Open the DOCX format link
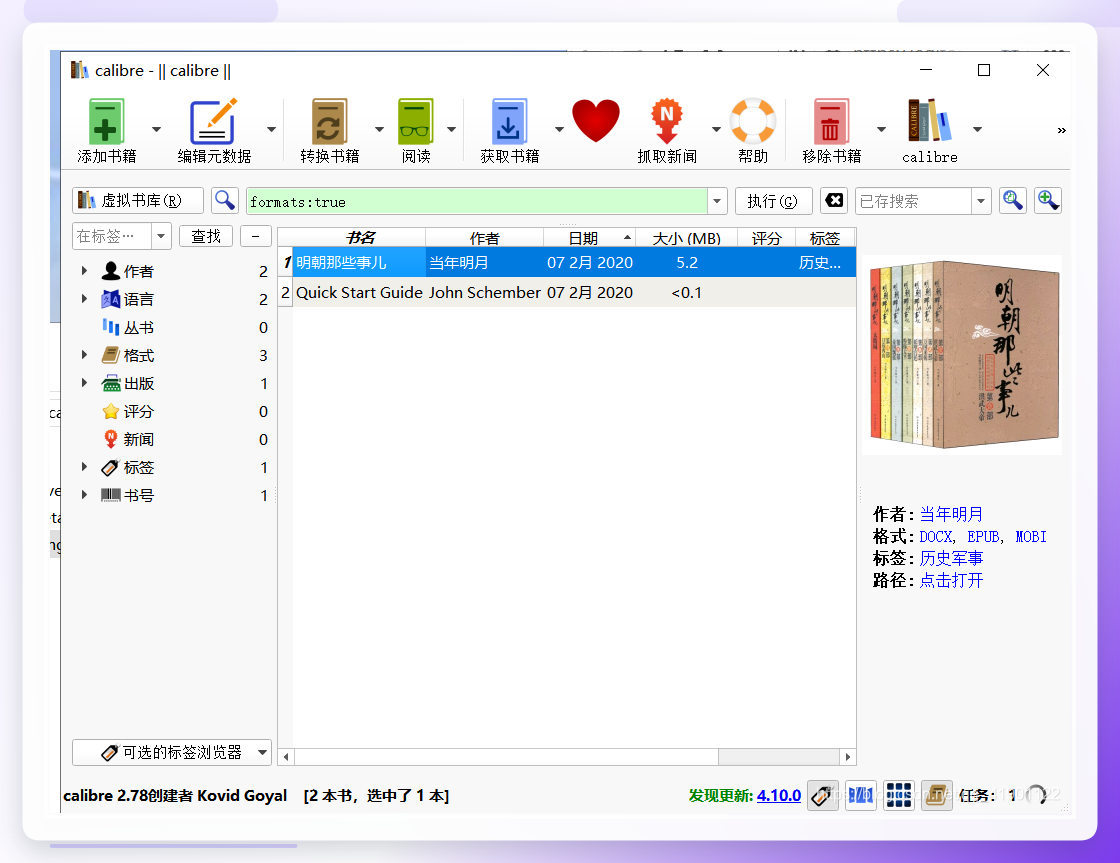Image resolution: width=1120 pixels, height=863 pixels. point(936,537)
